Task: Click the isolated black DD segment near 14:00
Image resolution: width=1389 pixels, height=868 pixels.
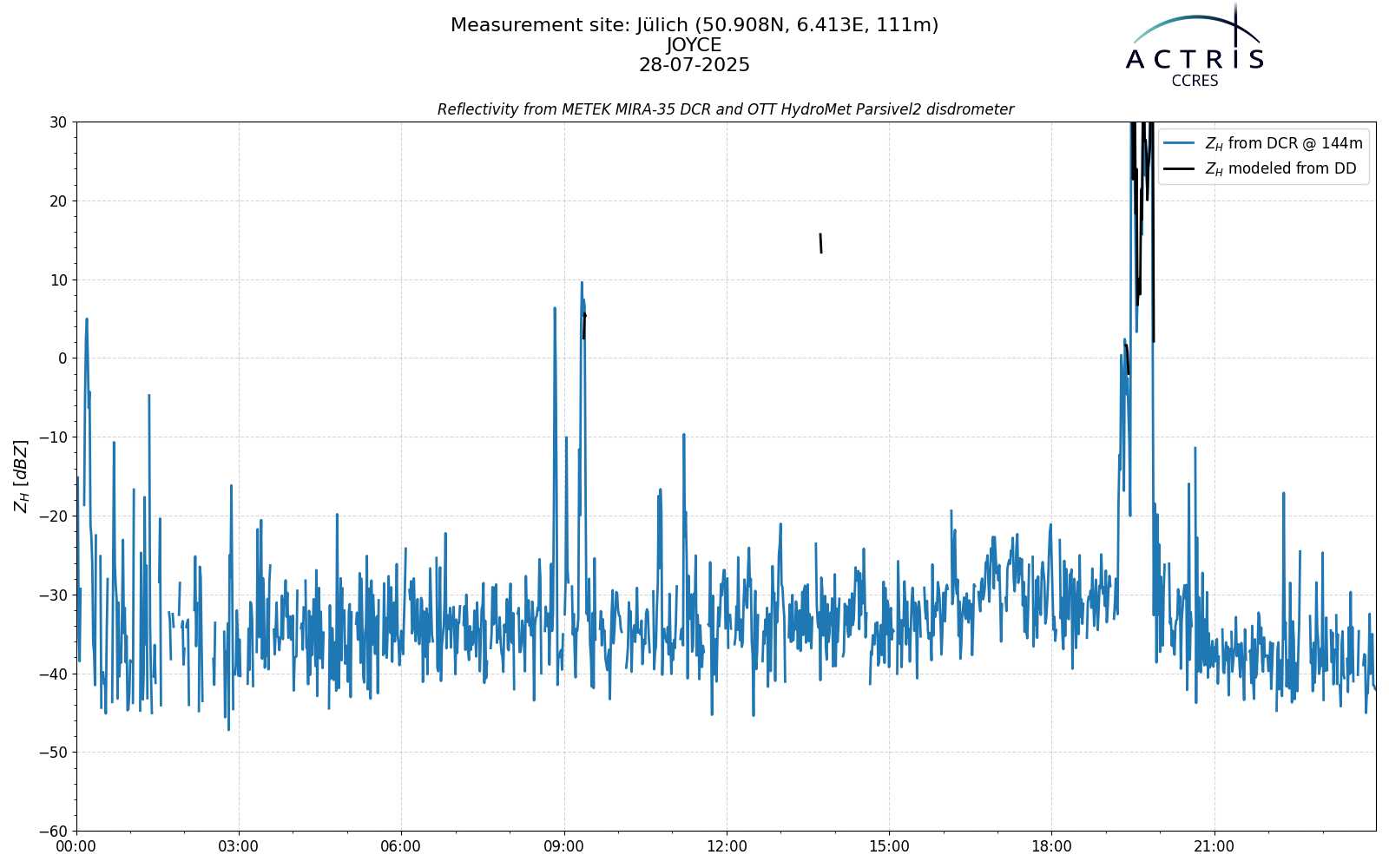Action: click(820, 243)
